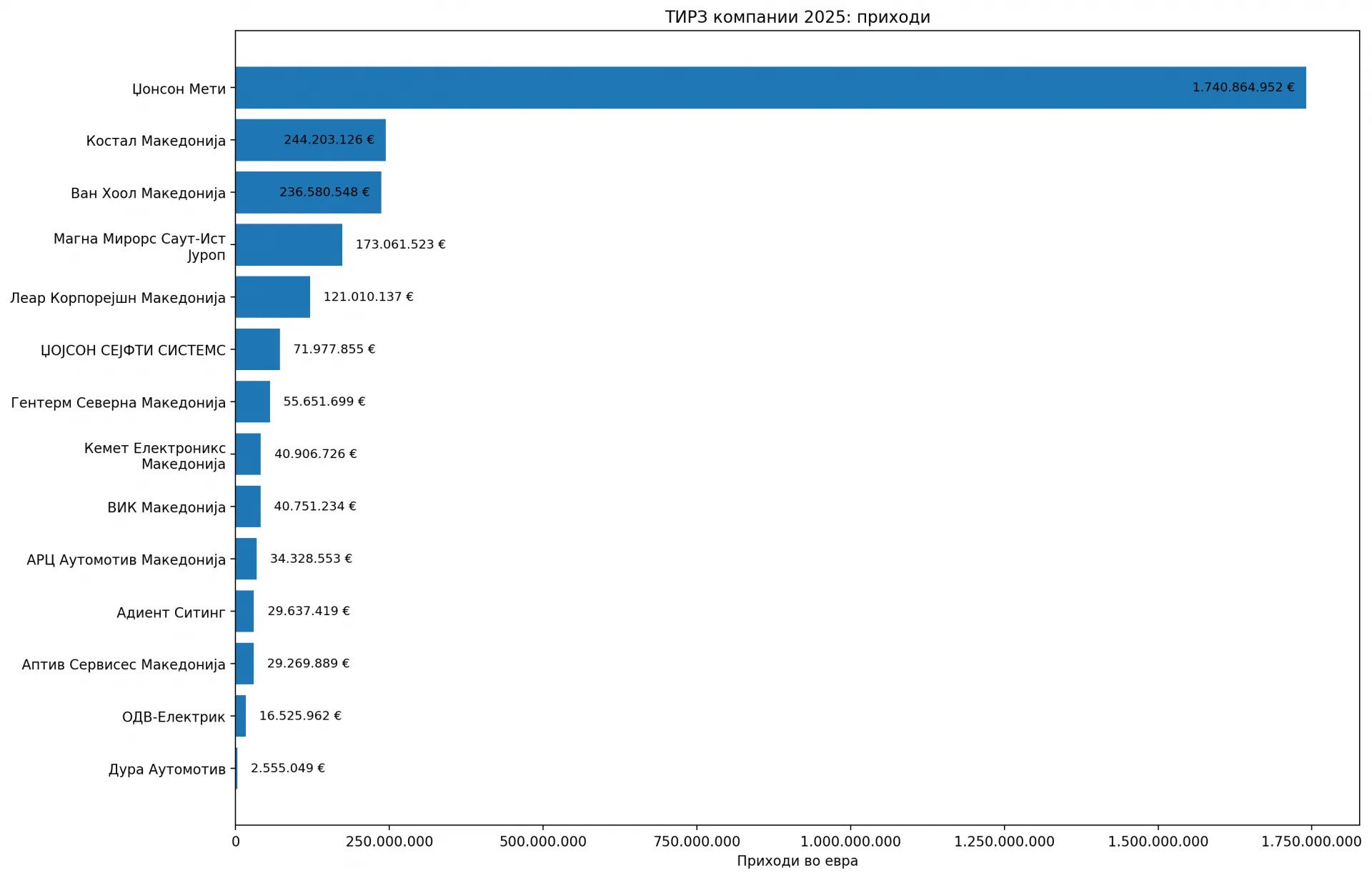Select the Магна Мирорс Саут-Ист Јуроп bar
The image size is (1372, 878).
289,245
